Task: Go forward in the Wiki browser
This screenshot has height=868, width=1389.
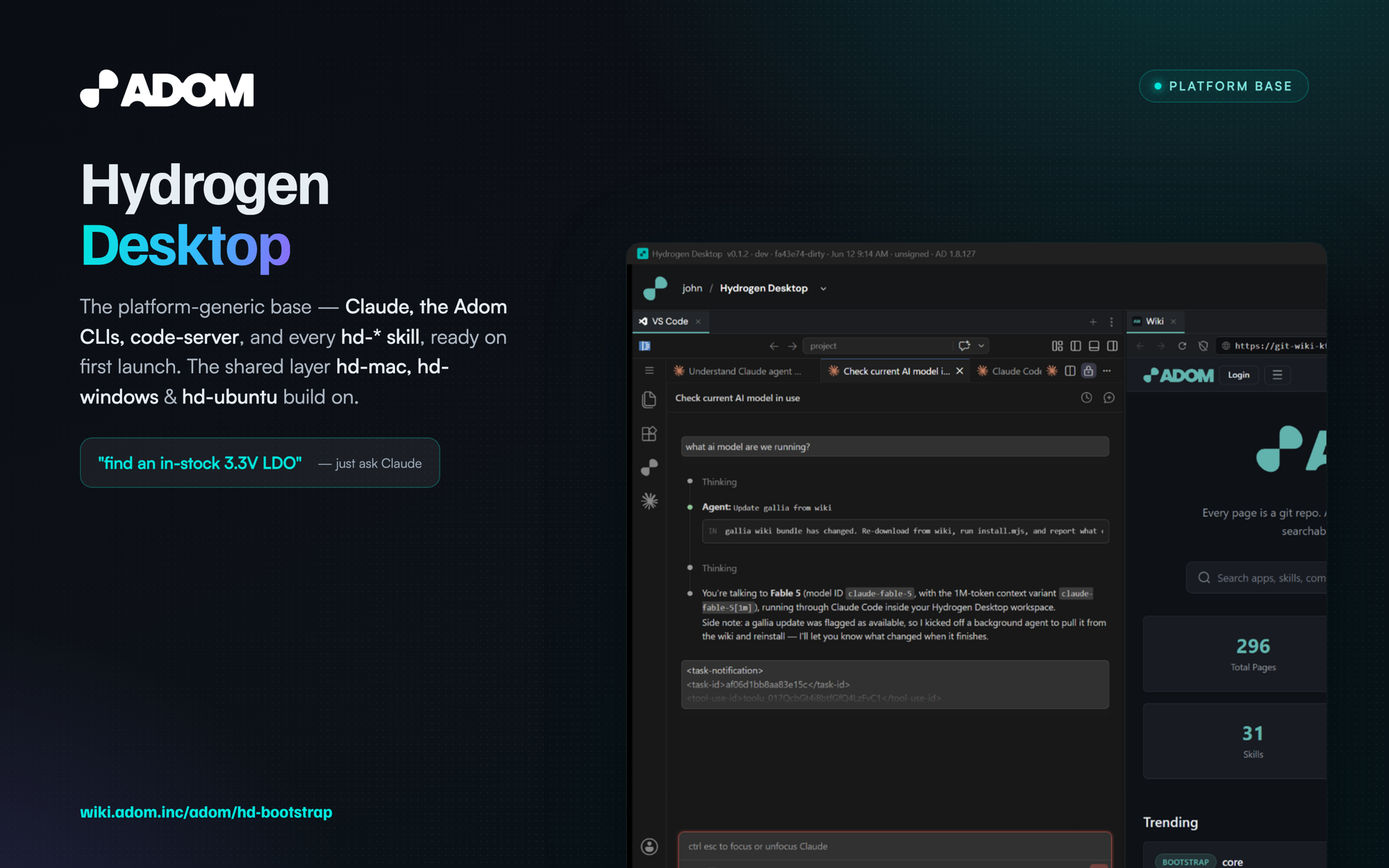Action: pyautogui.click(x=1161, y=346)
